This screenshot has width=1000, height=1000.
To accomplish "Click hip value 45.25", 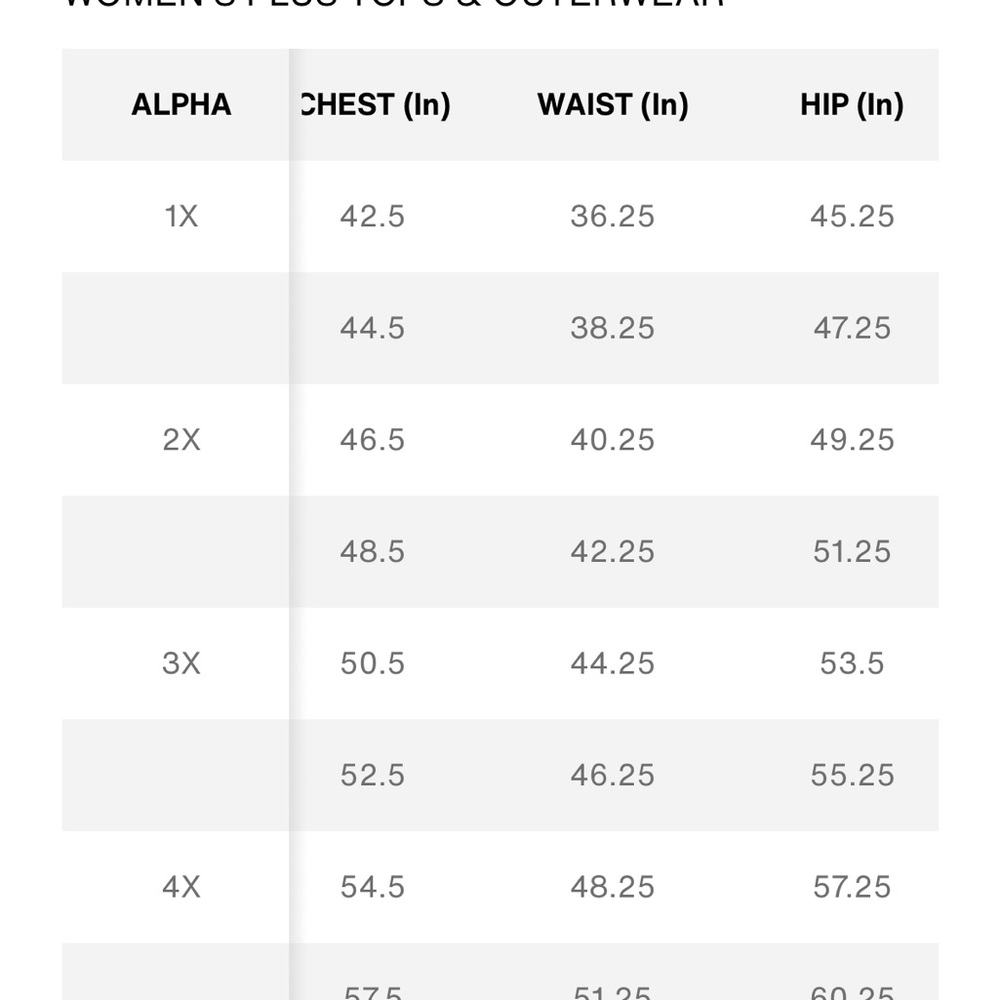I will click(x=852, y=216).
